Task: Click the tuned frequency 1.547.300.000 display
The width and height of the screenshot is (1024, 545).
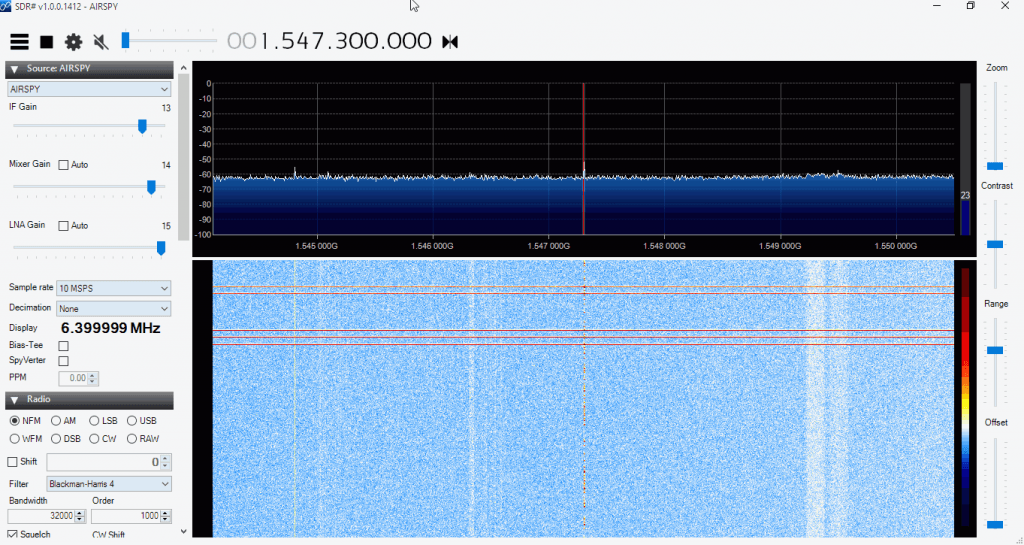Action: [x=330, y=41]
